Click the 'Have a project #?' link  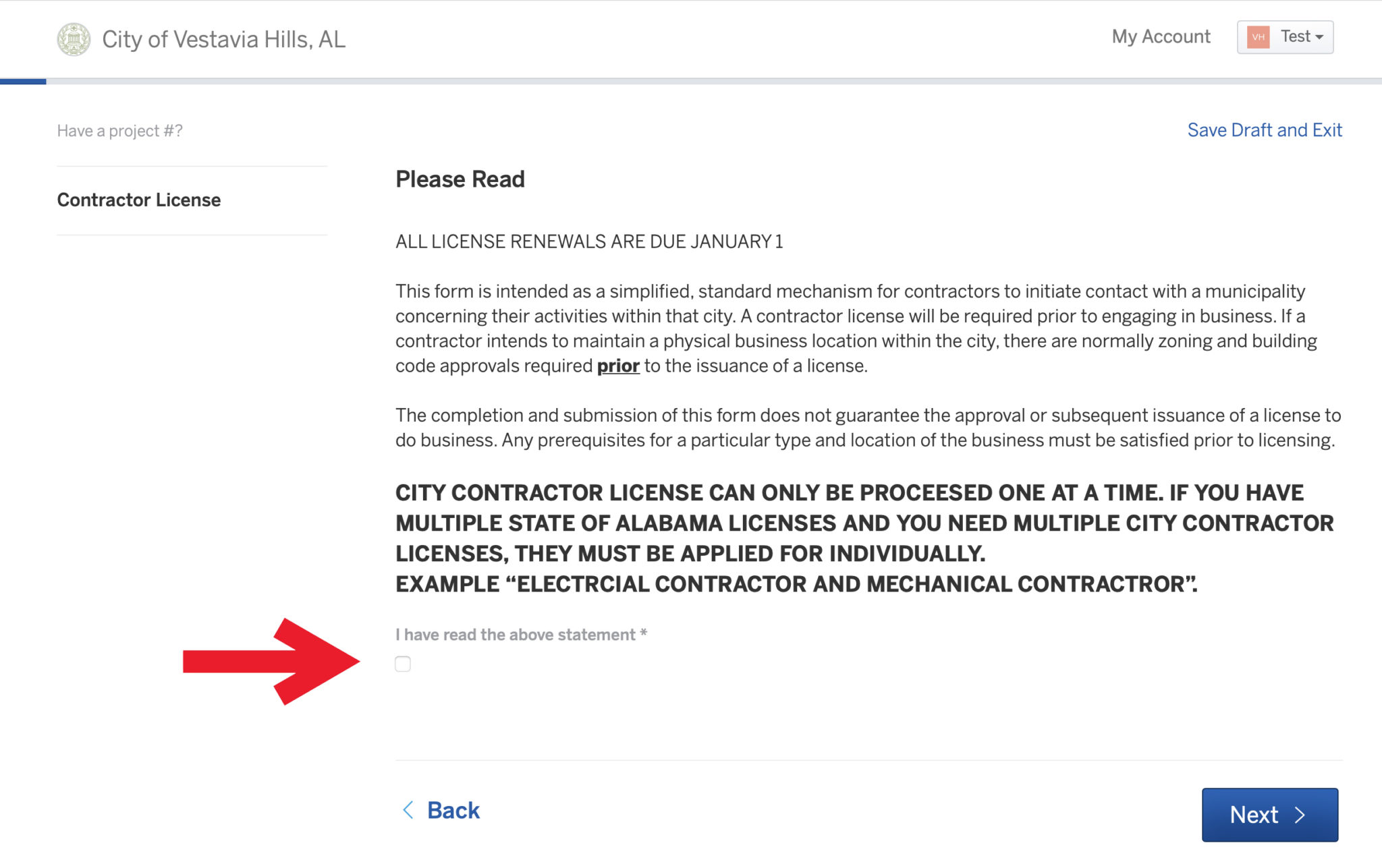[x=119, y=131]
